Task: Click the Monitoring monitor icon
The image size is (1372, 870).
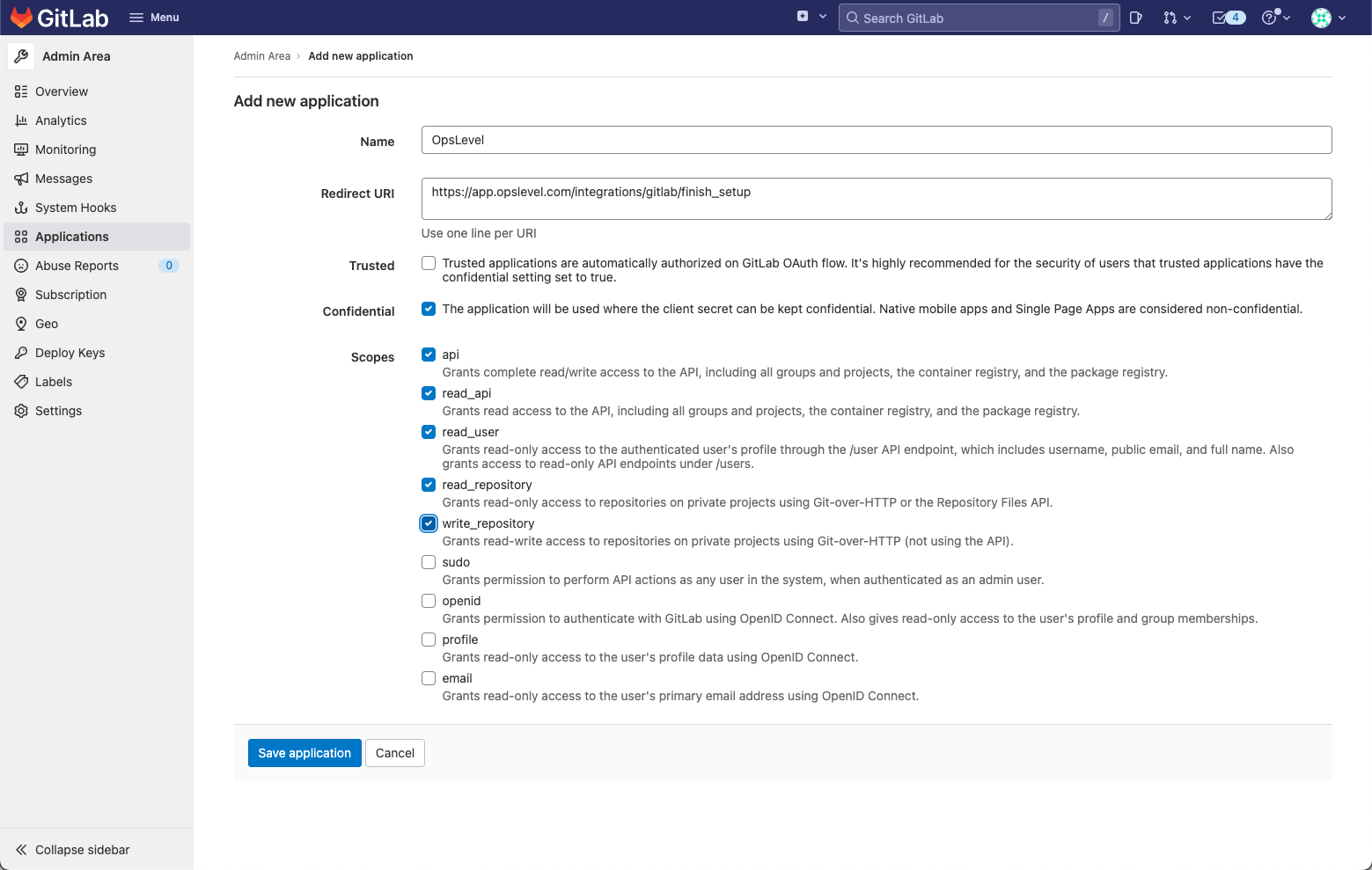Action: click(21, 150)
